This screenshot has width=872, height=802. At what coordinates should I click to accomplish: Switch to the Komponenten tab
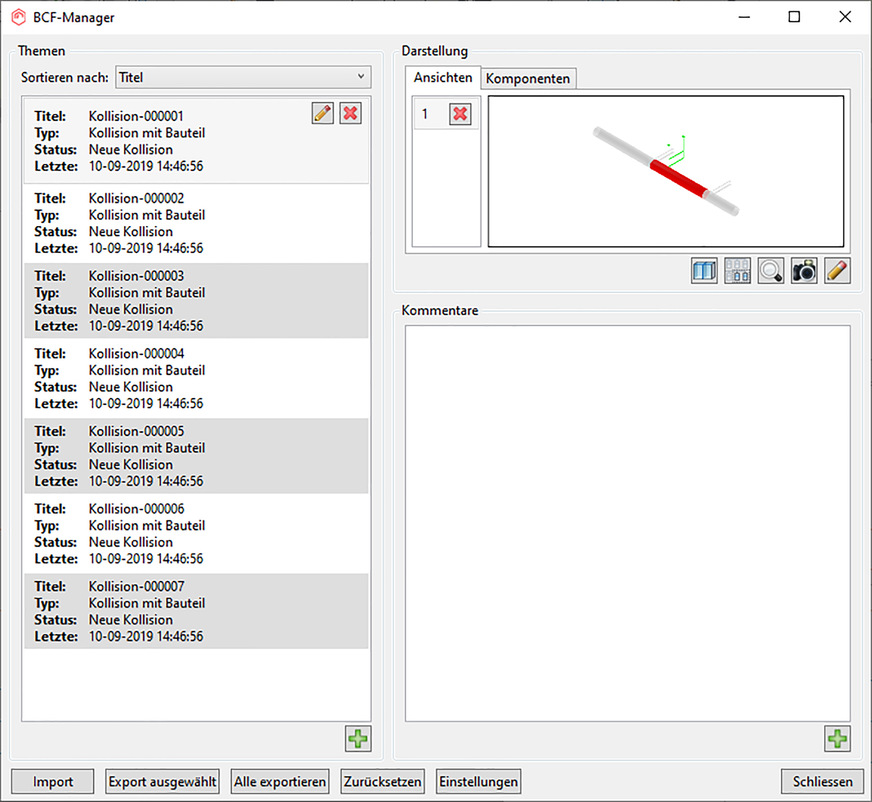[528, 78]
